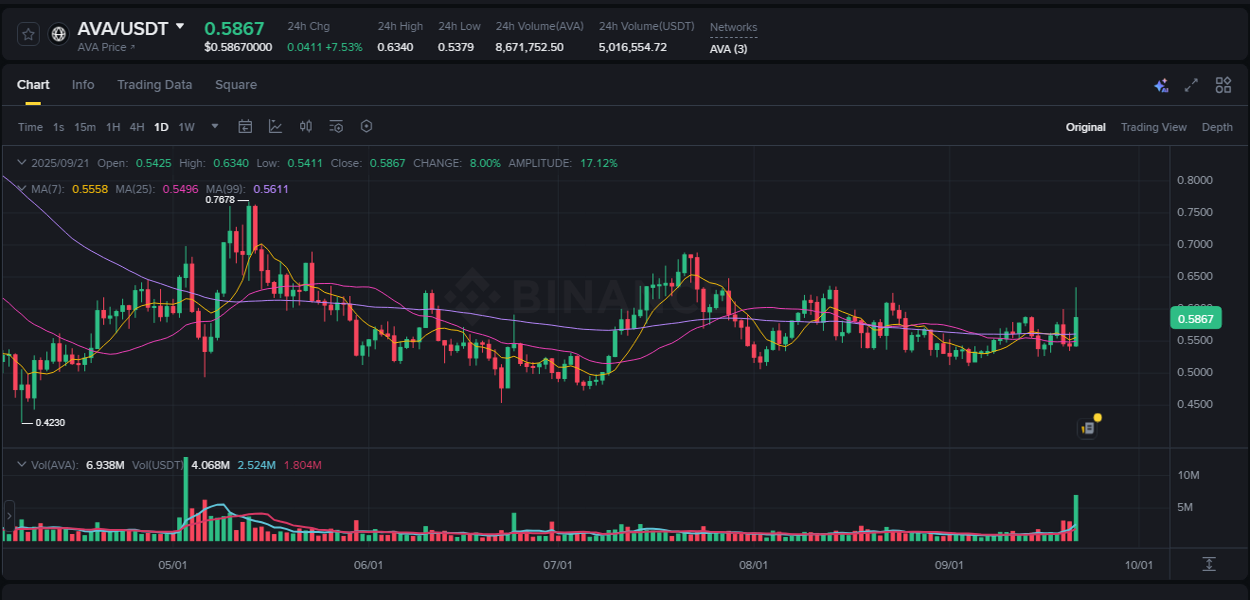
Task: Follow the AVA Price link
Action: tap(104, 47)
